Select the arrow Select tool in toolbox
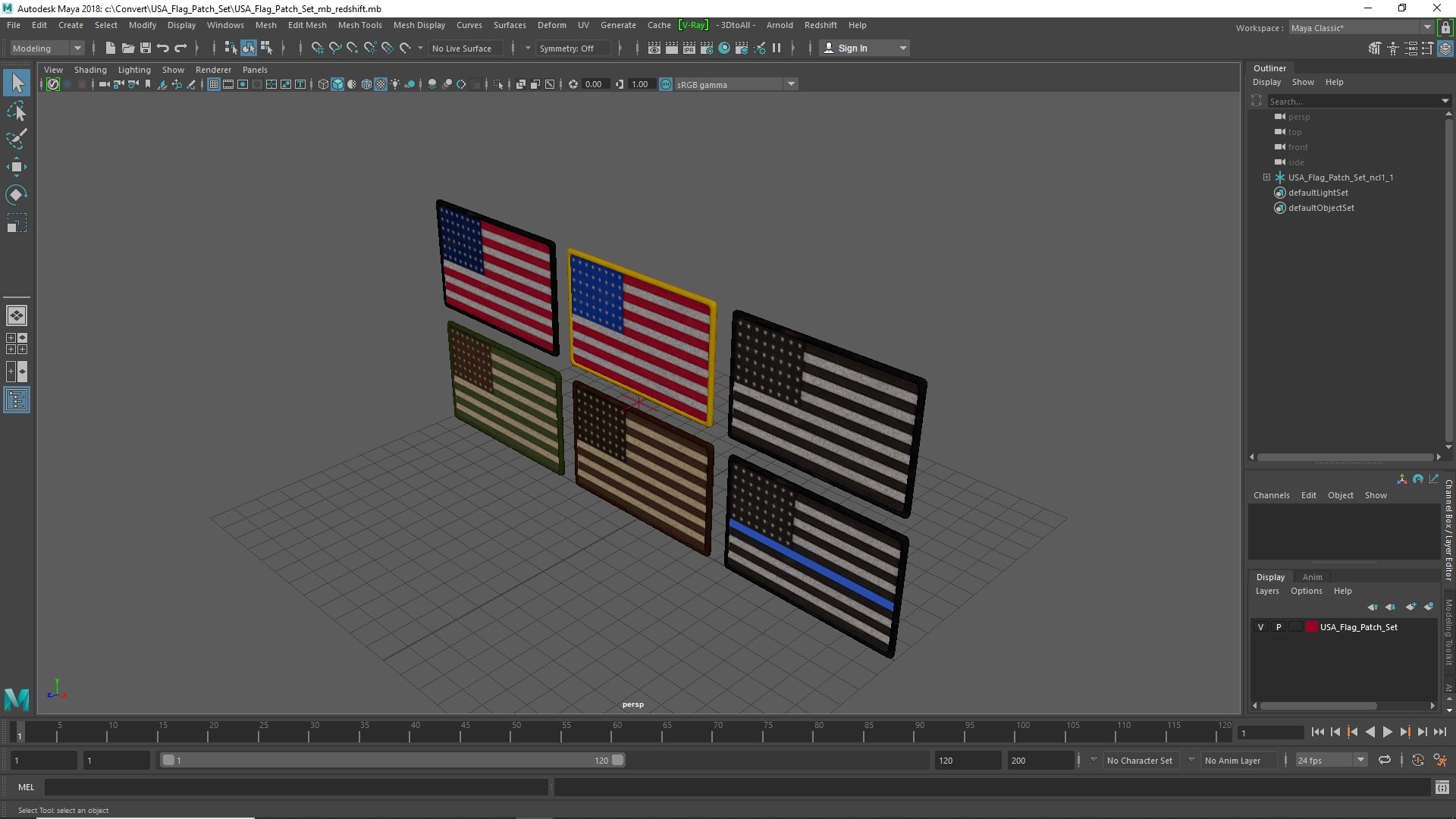Screen dimensions: 1456x819 [x=17, y=83]
